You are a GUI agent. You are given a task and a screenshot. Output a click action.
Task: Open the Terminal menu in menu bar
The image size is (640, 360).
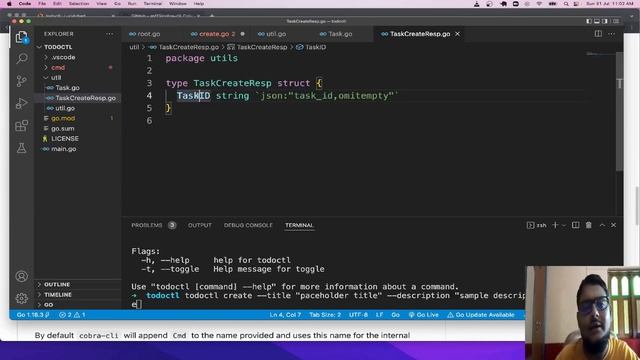153,4
